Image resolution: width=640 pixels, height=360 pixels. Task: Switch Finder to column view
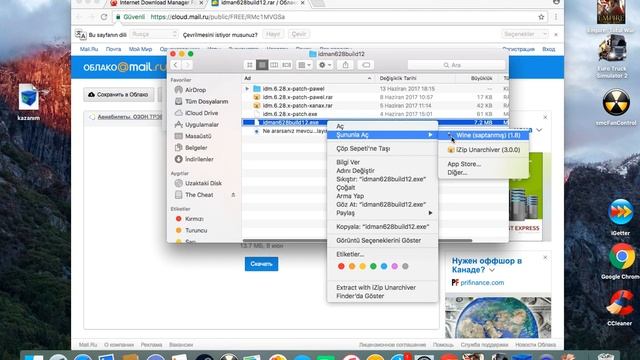click(274, 65)
